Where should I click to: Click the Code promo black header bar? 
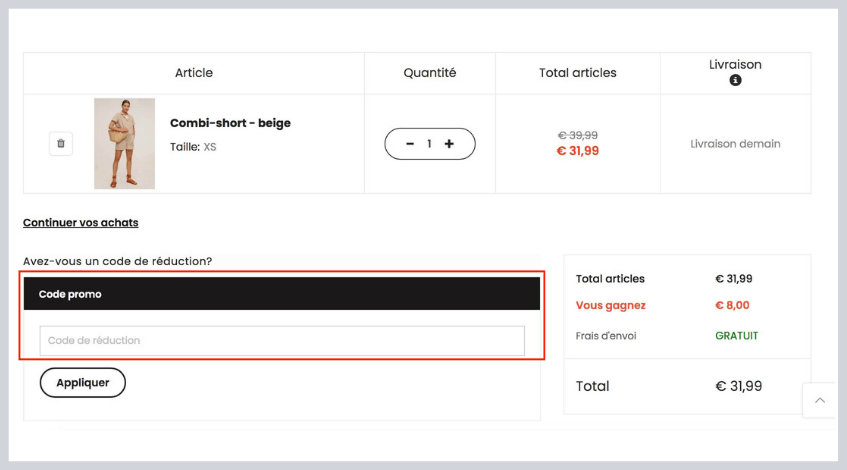point(281,294)
